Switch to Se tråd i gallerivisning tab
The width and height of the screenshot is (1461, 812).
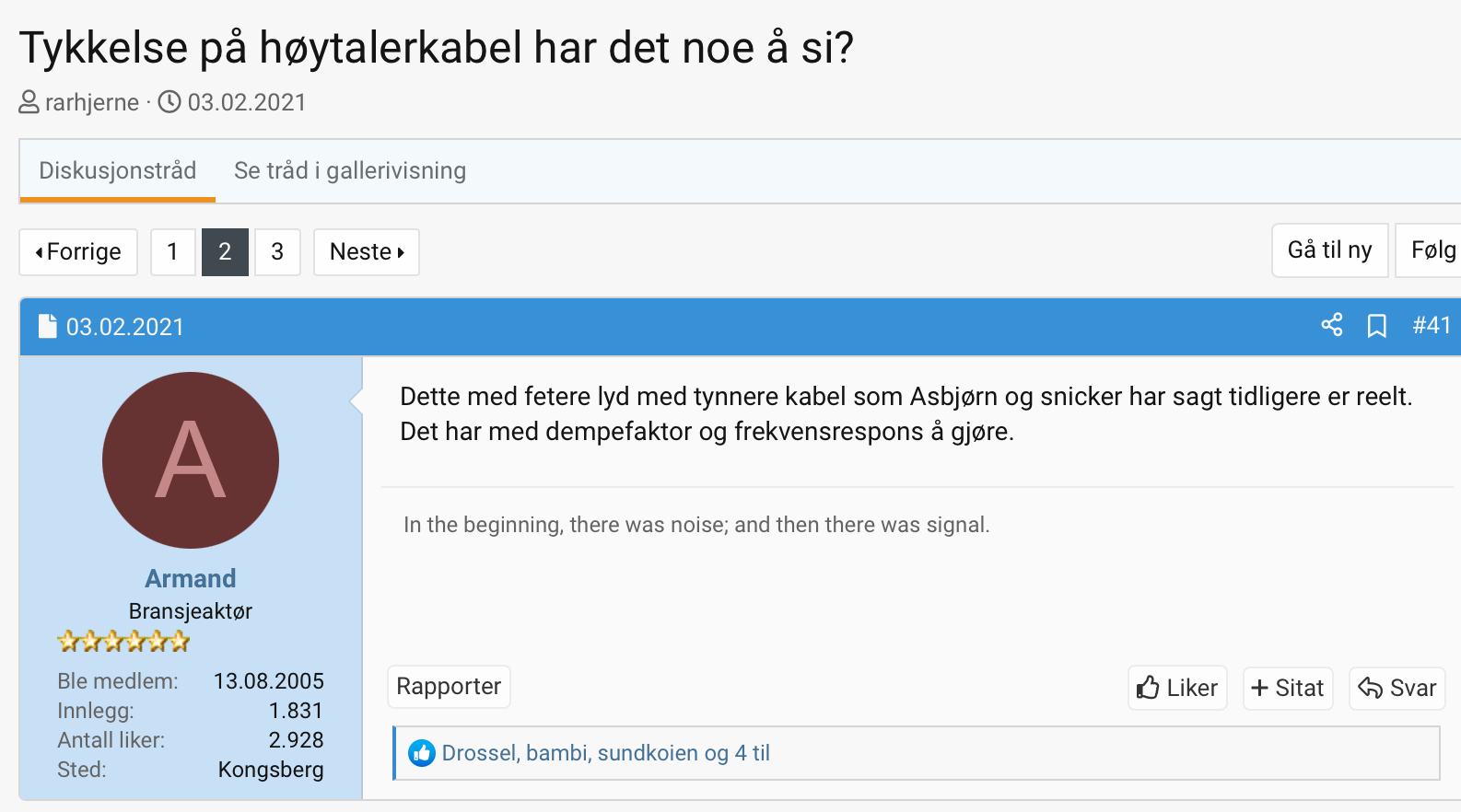(350, 171)
